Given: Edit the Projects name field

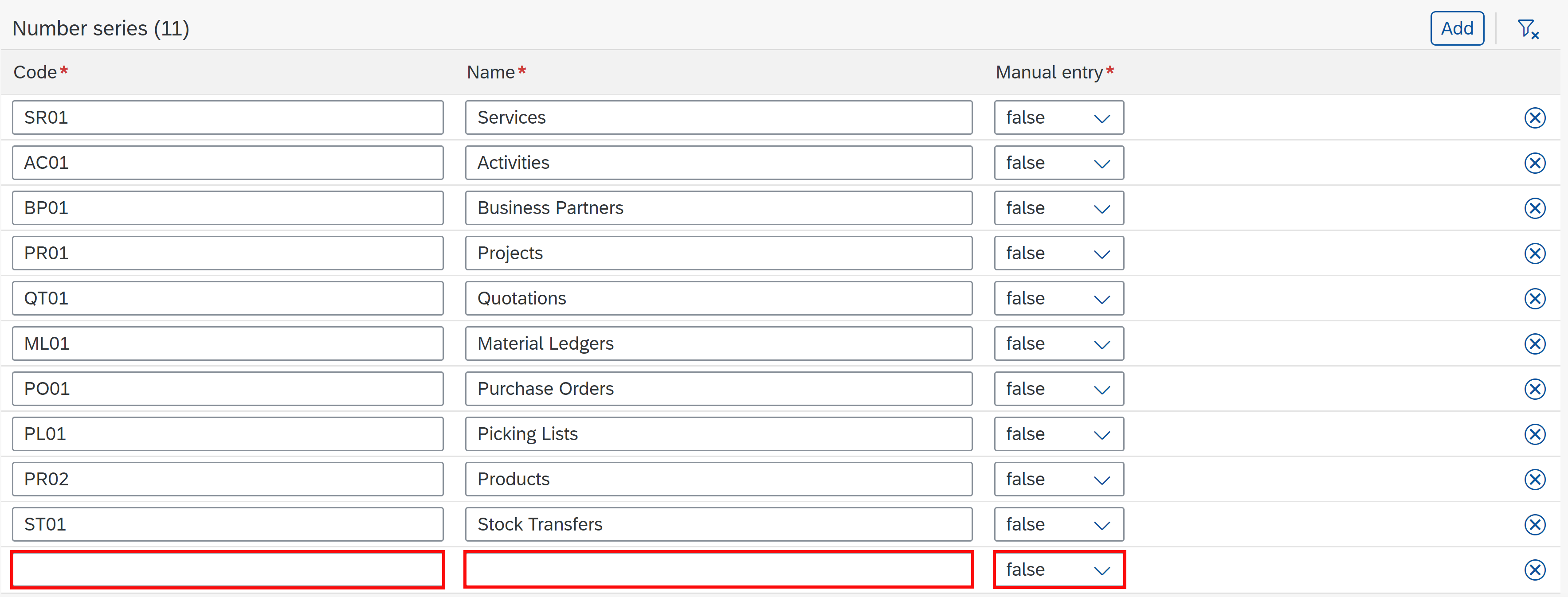Looking at the screenshot, I should [719, 253].
